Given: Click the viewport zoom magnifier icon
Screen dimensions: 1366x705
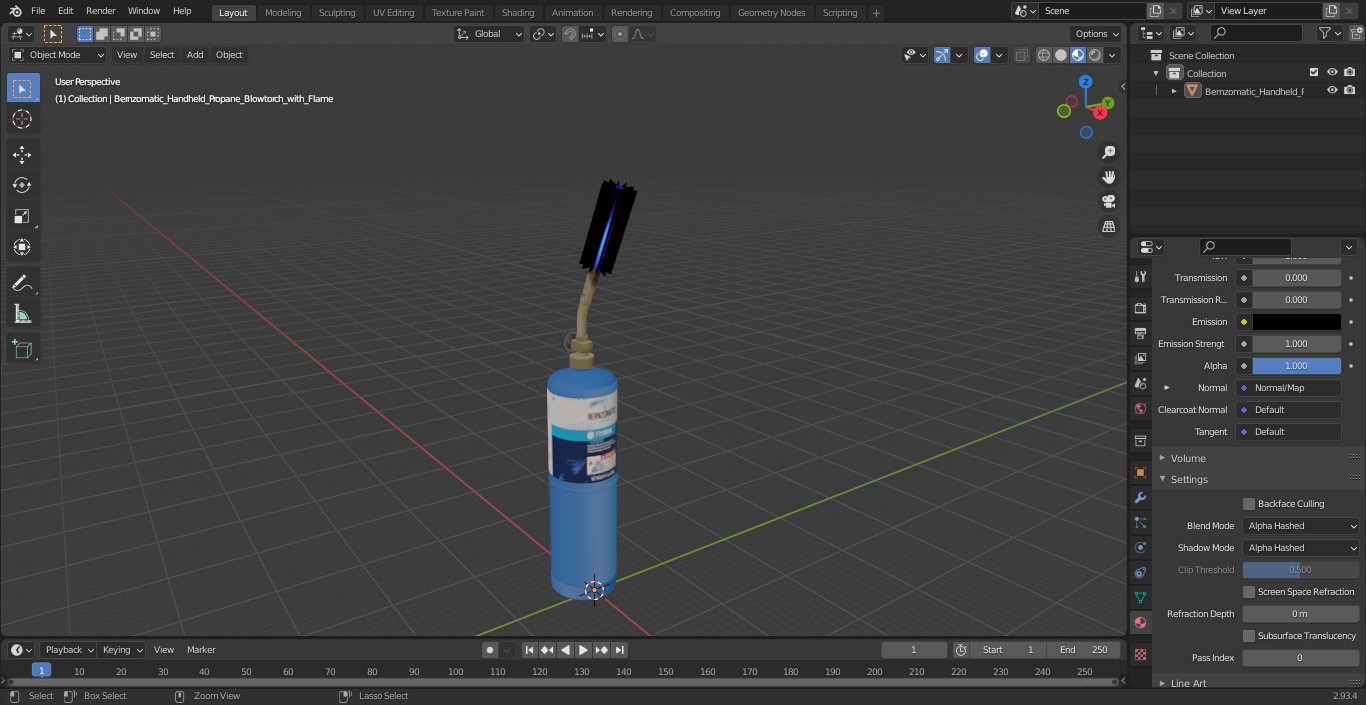Looking at the screenshot, I should tap(1109, 152).
